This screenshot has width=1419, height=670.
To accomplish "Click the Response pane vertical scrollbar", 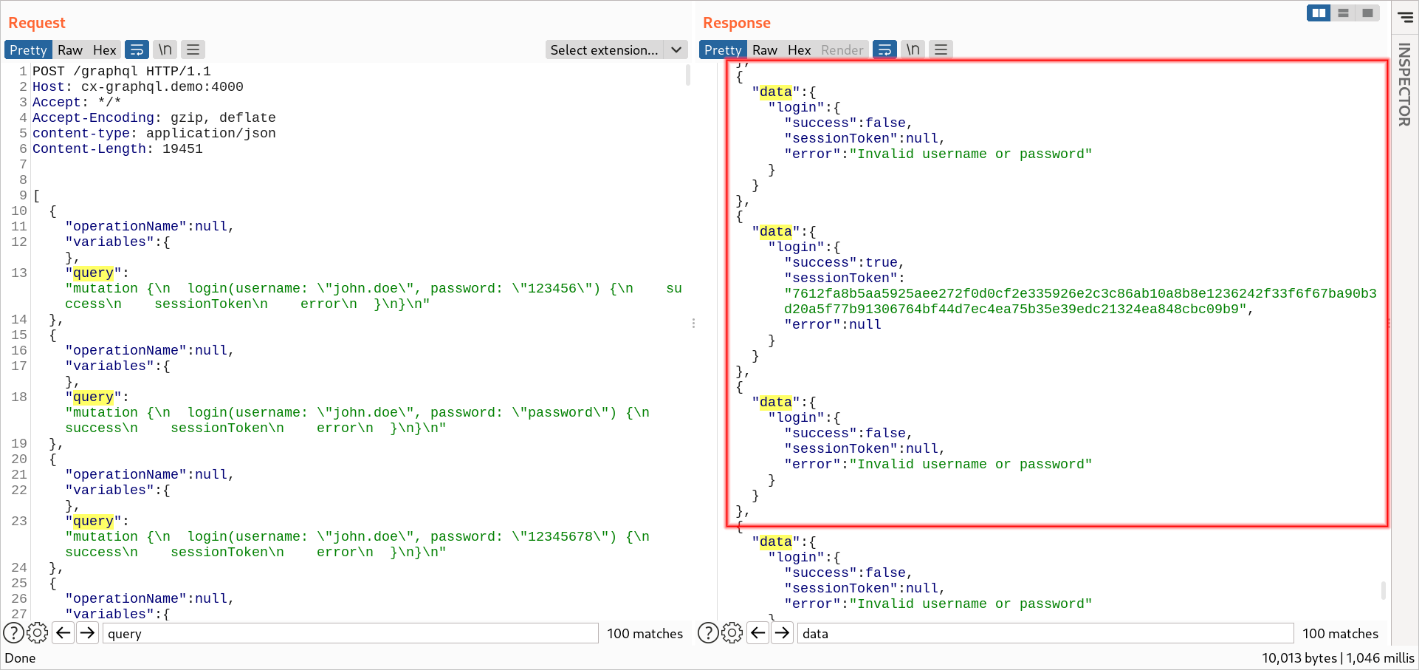I will click(x=1384, y=590).
